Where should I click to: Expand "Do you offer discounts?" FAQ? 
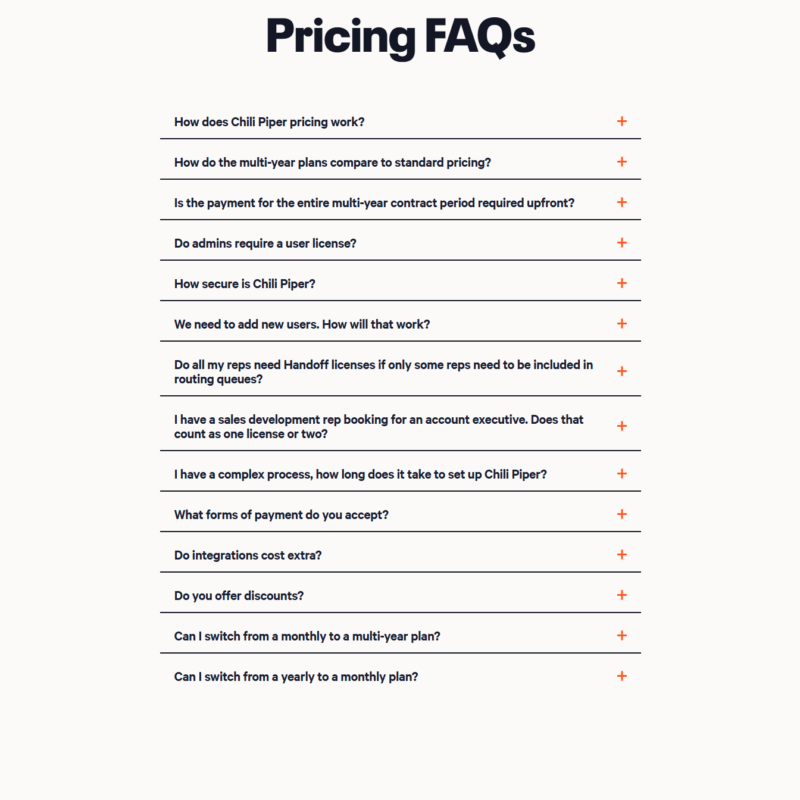[x=239, y=596]
